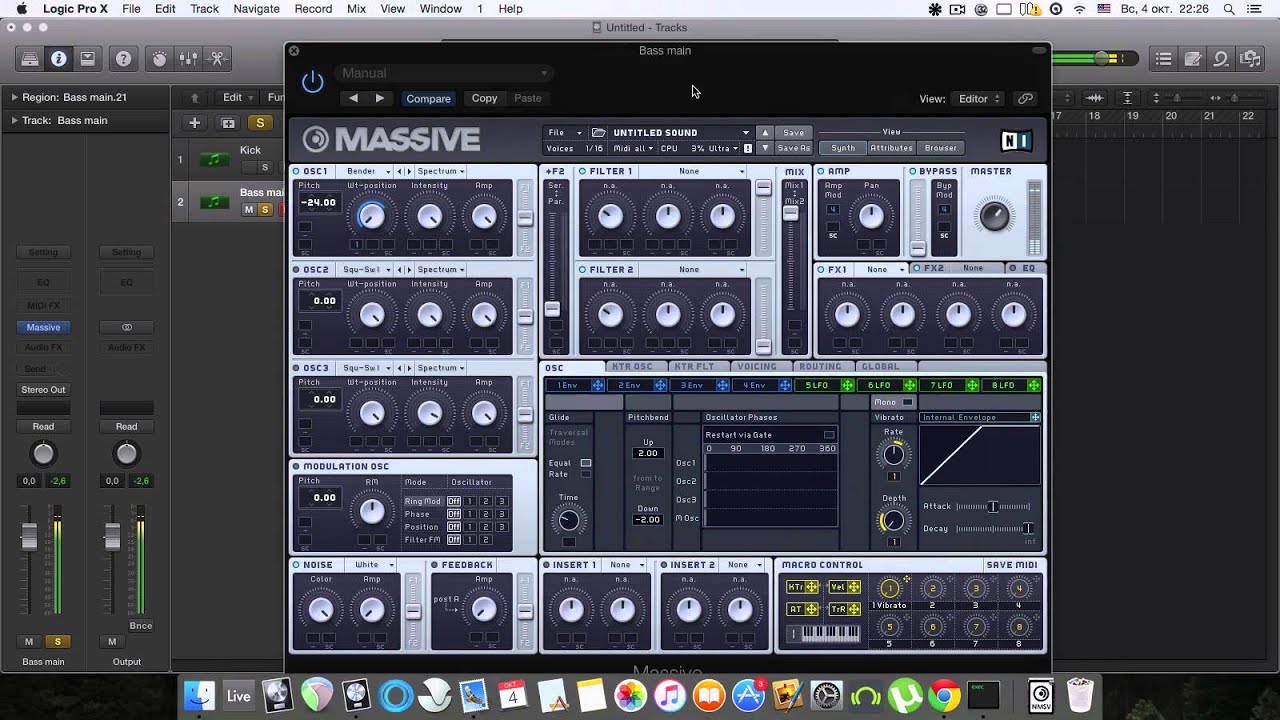Click the Kick track instrument icon
The image size is (1280, 720).
tap(213, 159)
